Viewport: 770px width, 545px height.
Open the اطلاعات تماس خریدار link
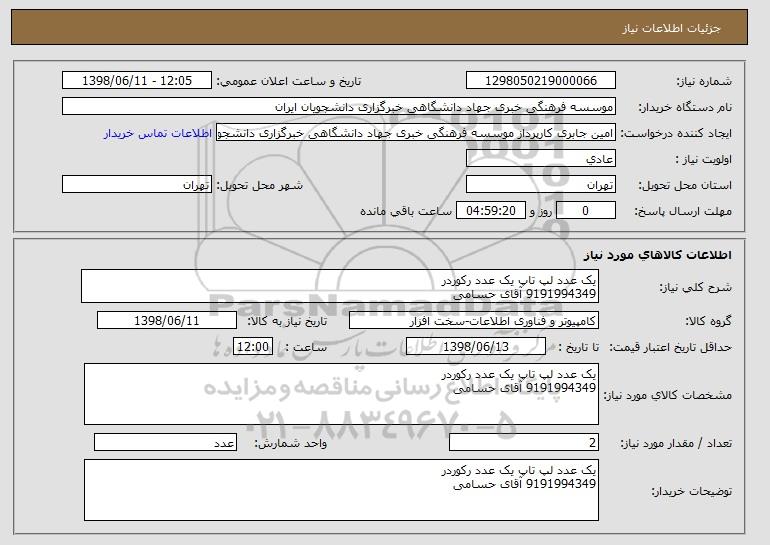click(x=158, y=133)
